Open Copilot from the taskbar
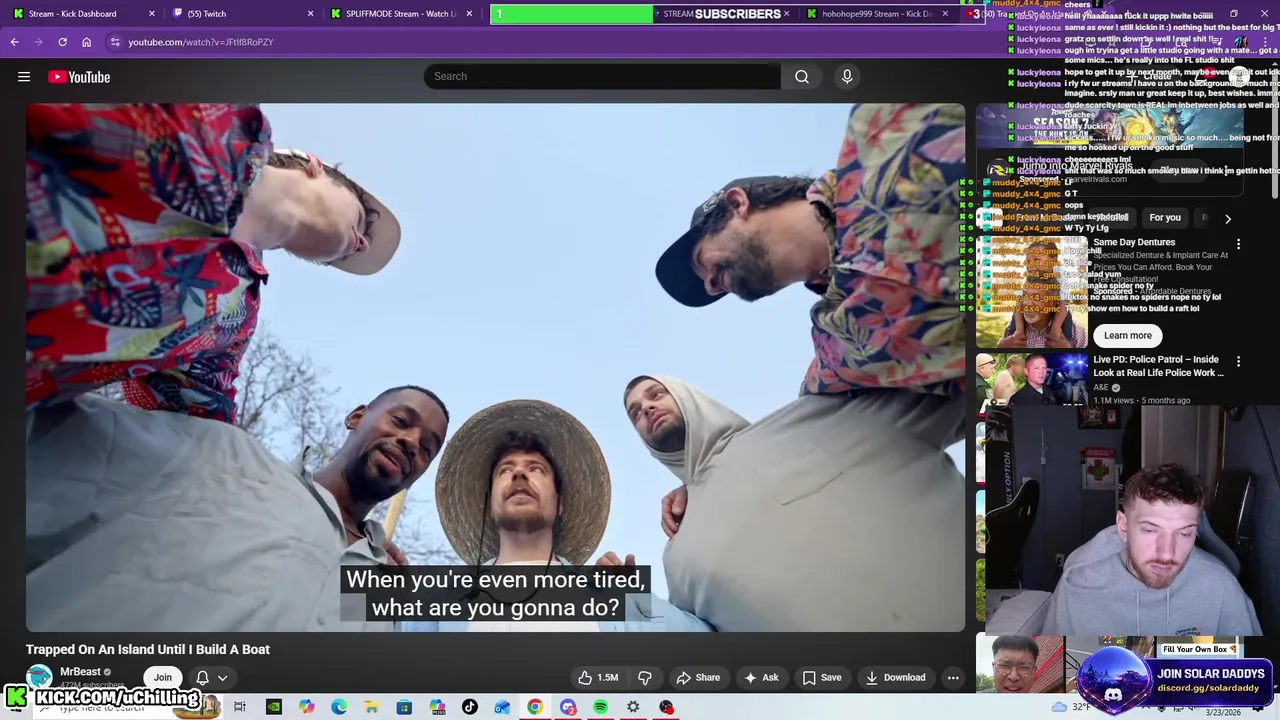The width and height of the screenshot is (1280, 720). pos(306,707)
